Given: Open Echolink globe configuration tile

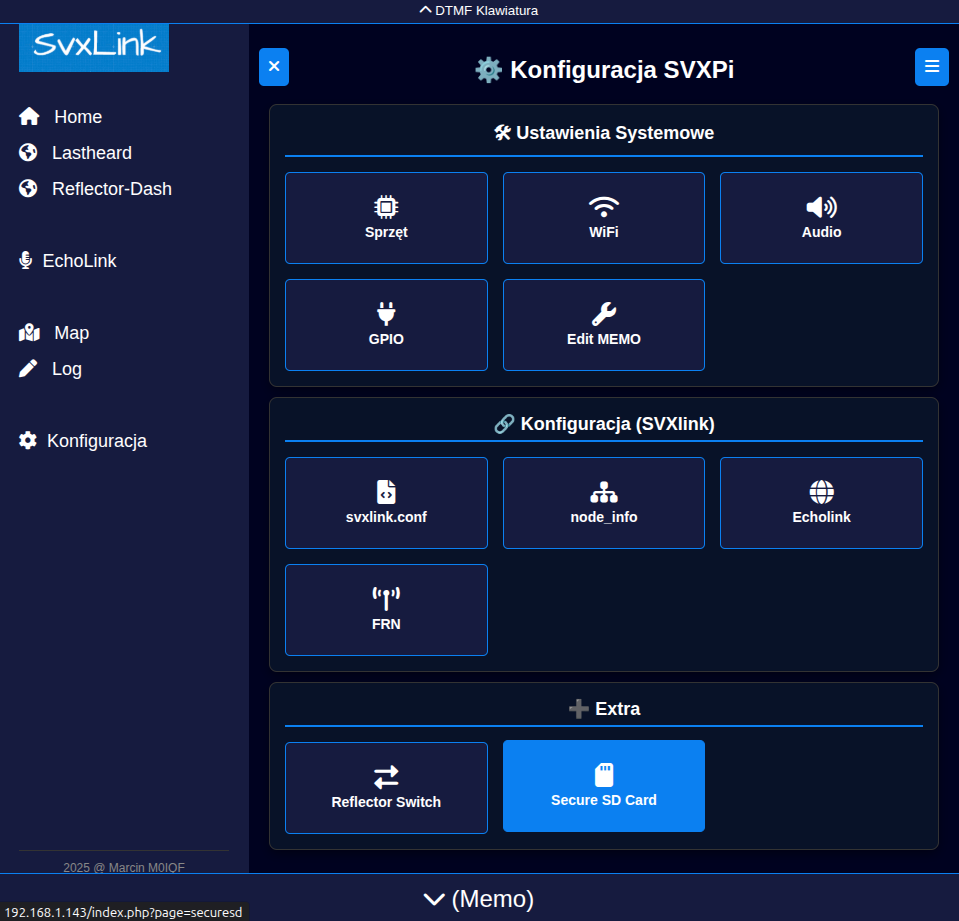Looking at the screenshot, I should pyautogui.click(x=821, y=503).
